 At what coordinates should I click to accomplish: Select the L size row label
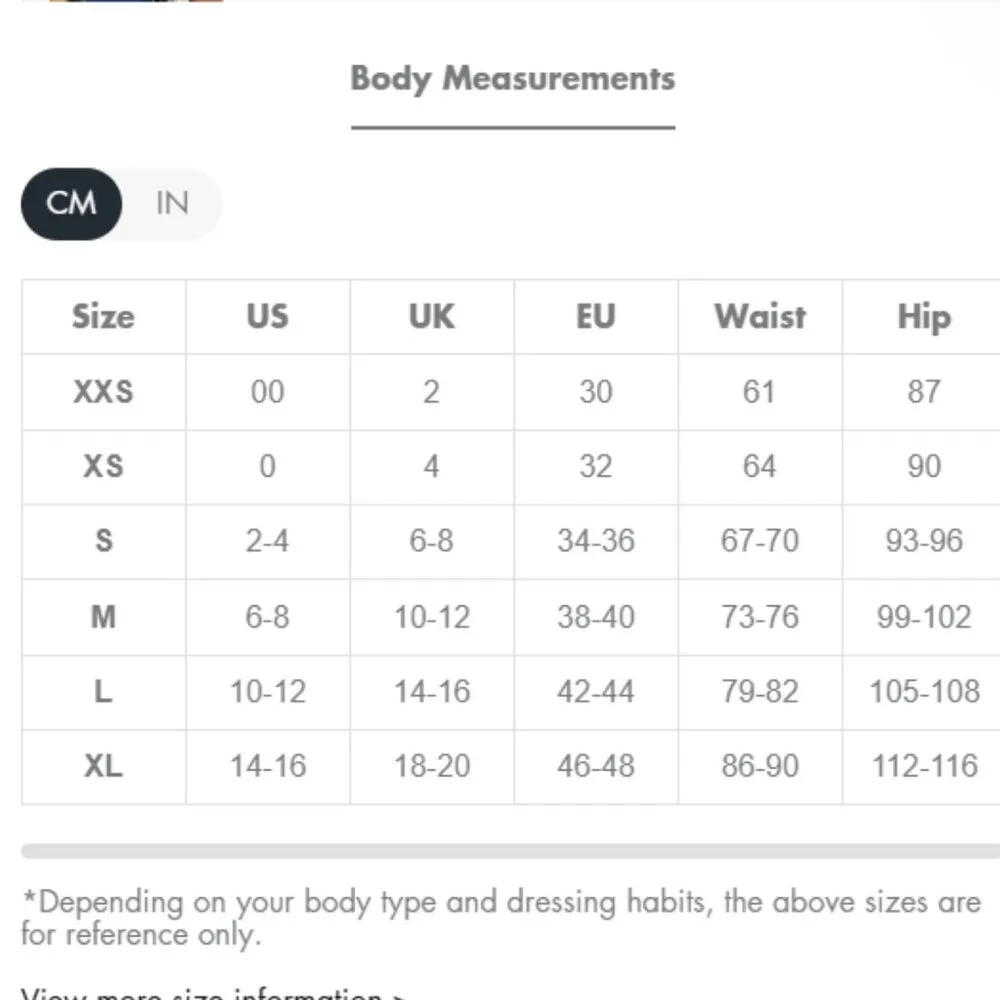pyautogui.click(x=103, y=691)
